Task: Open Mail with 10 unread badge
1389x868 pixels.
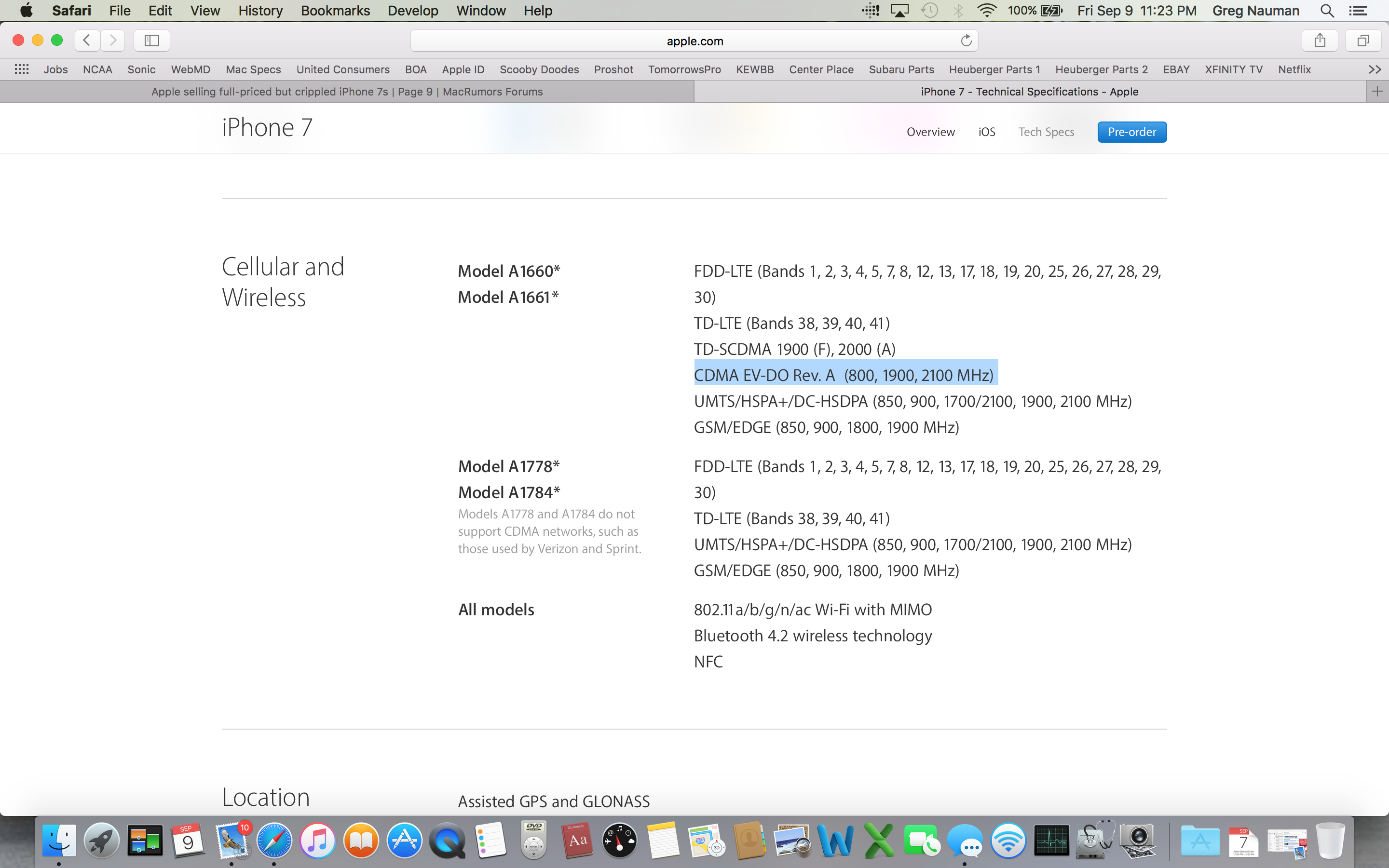Action: (231, 841)
